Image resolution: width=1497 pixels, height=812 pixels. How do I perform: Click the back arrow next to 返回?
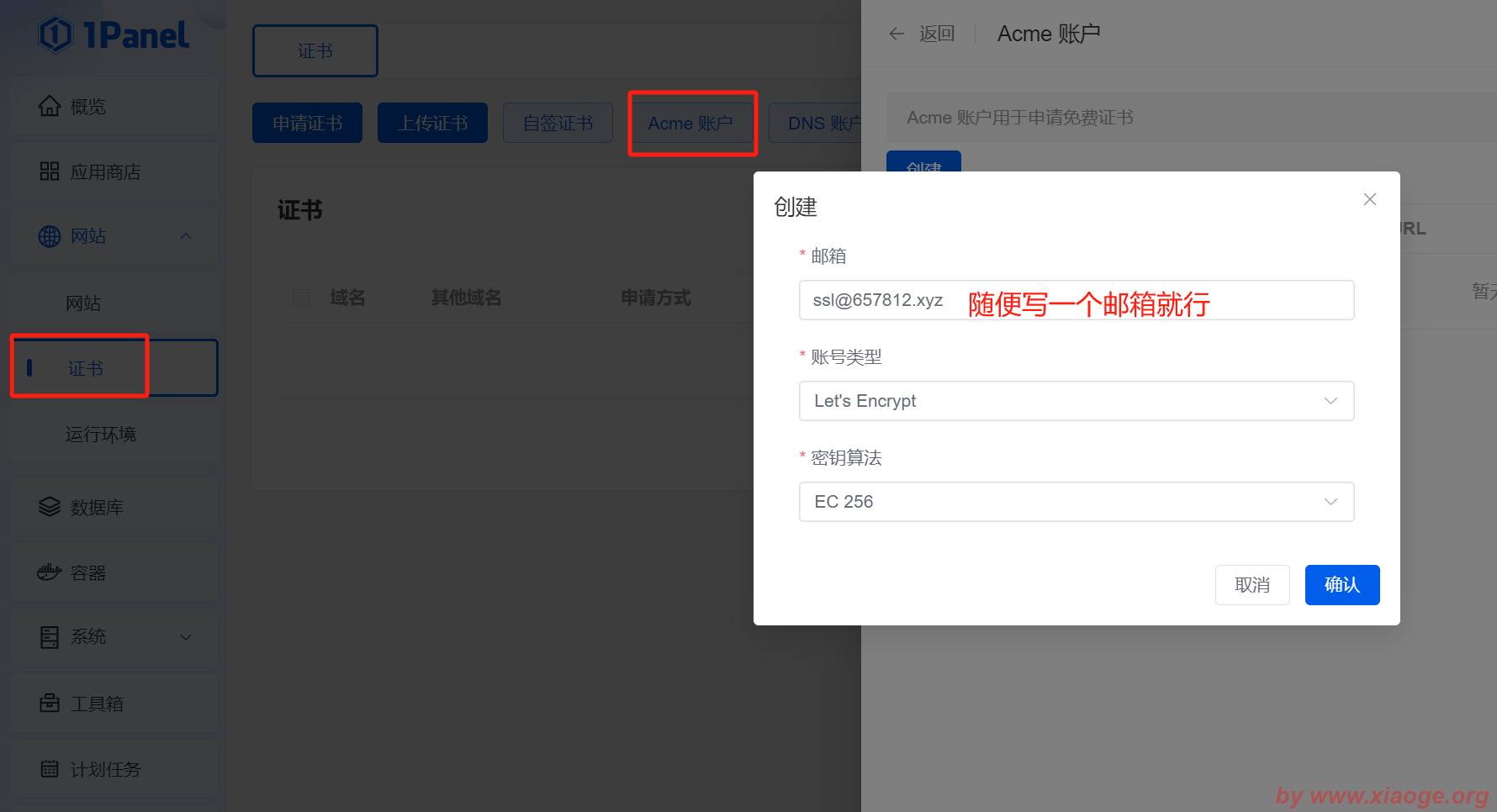pyautogui.click(x=897, y=34)
